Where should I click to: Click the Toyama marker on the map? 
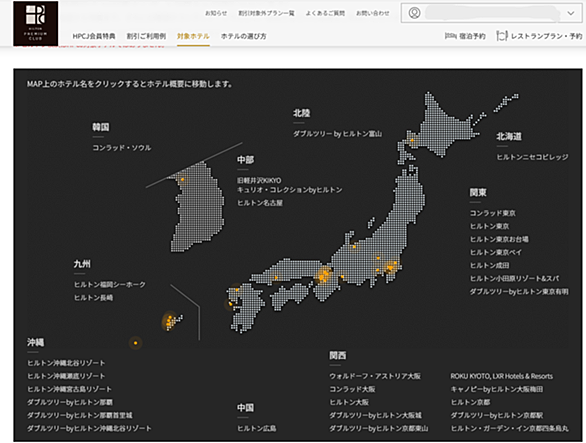[354, 247]
